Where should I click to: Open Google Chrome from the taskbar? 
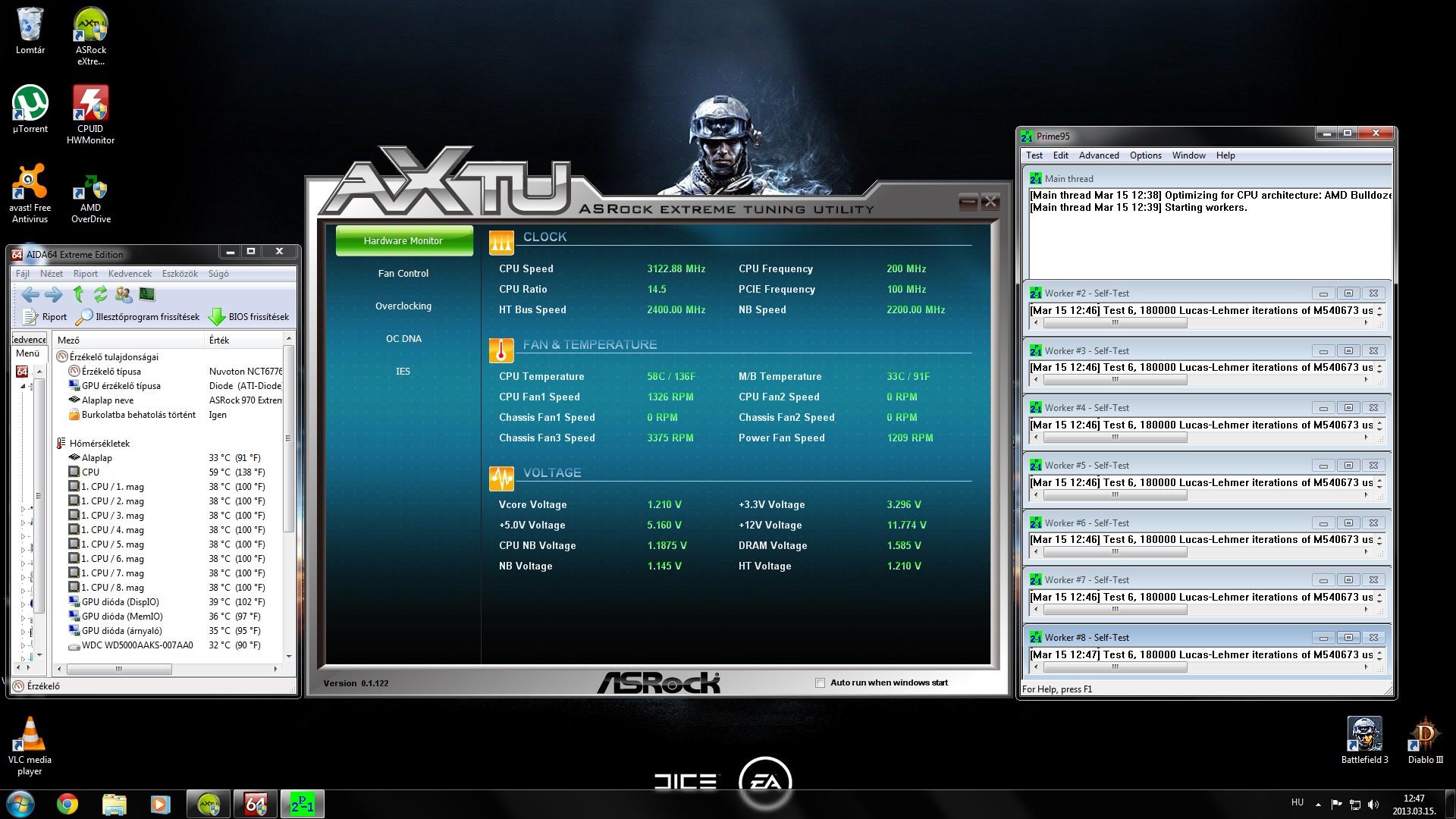tap(67, 804)
